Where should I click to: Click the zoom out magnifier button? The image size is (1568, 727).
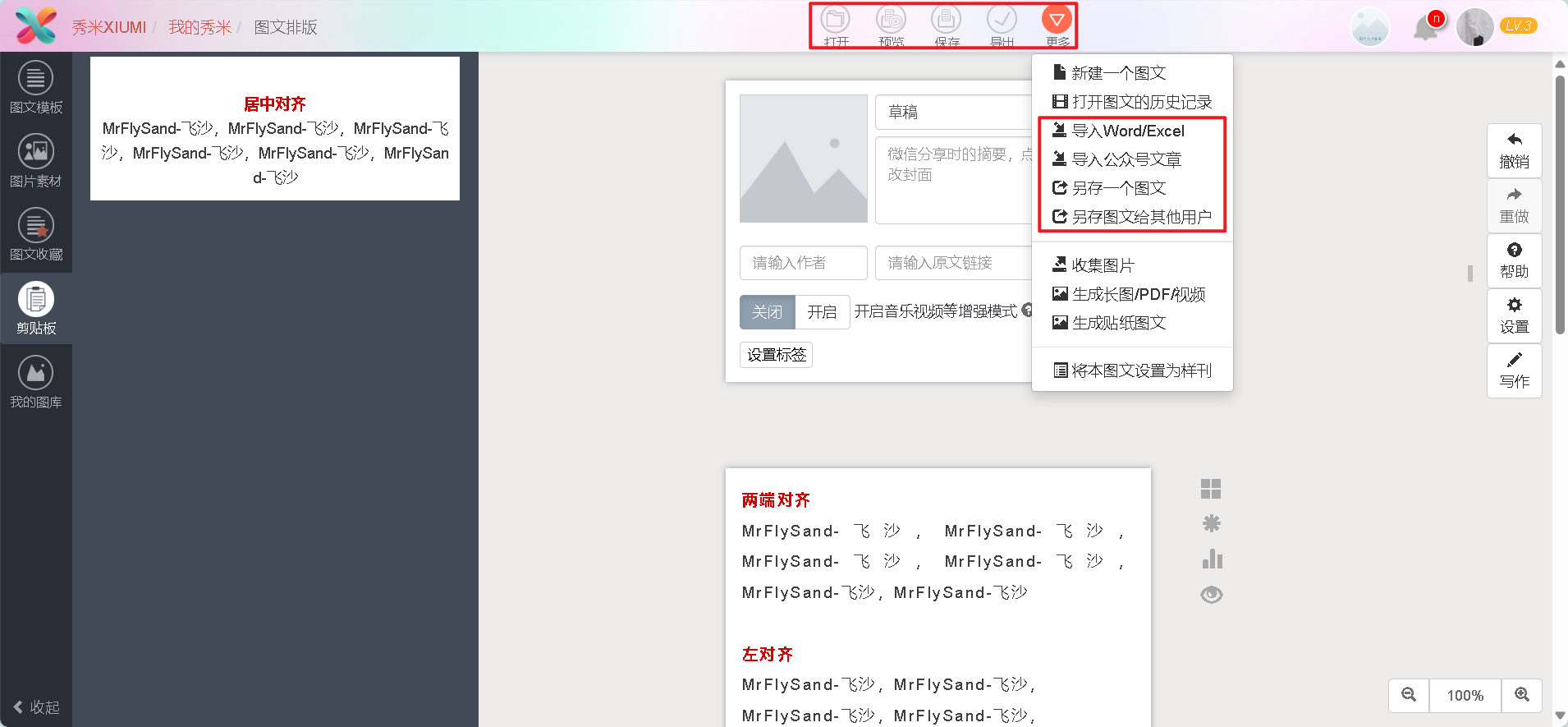point(1409,695)
